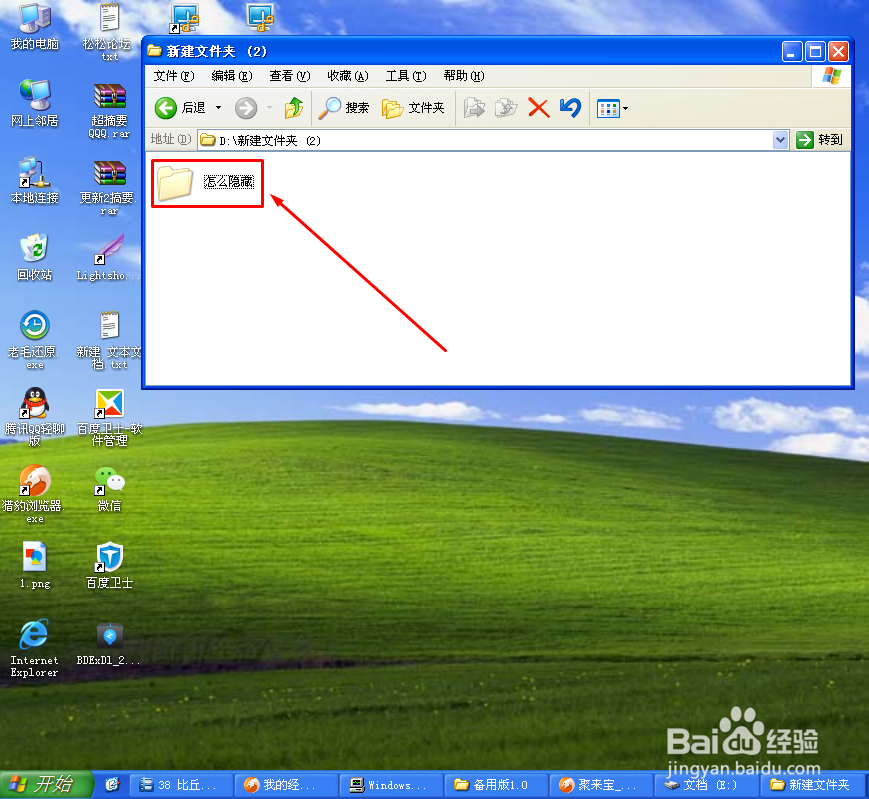Click the green Go (转到) button
Viewport: 869px width, 799px height.
click(x=820, y=140)
